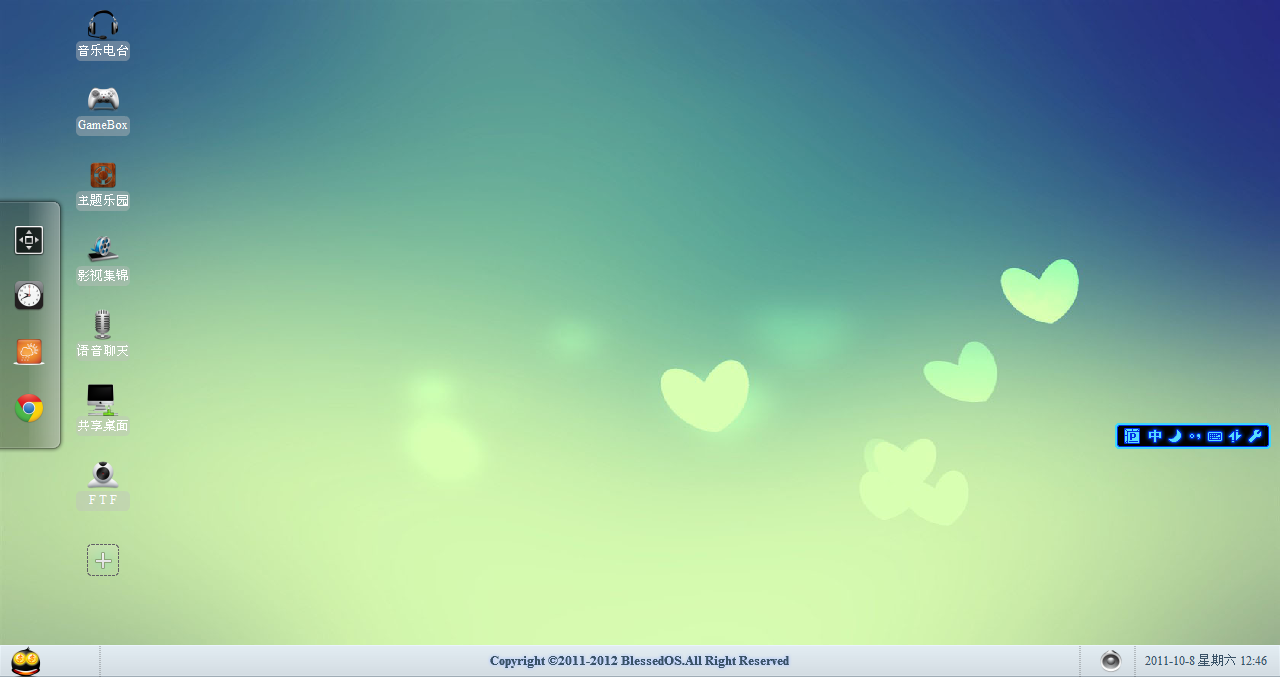1280x677 pixels.
Task: Open the start menu via the smiley button
Action: (25, 660)
